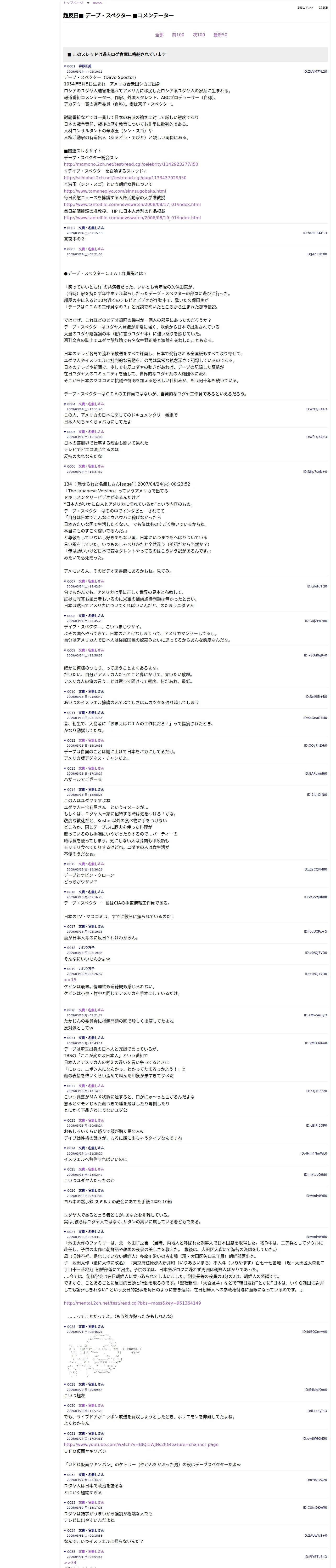
Task: Select ID:ZbVM7YL20 of post 0001
Action: pyautogui.click(x=315, y=72)
